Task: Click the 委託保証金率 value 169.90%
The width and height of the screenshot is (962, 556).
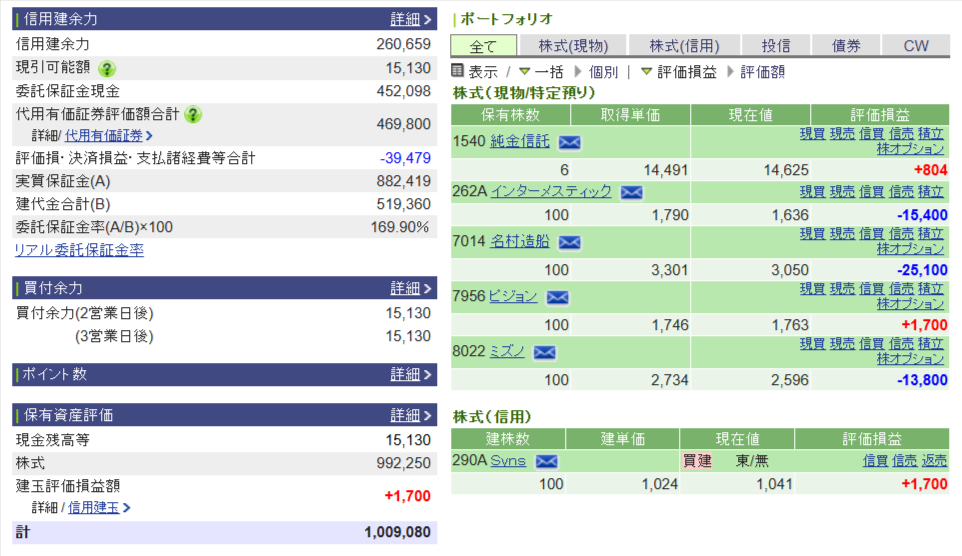Action: click(399, 227)
